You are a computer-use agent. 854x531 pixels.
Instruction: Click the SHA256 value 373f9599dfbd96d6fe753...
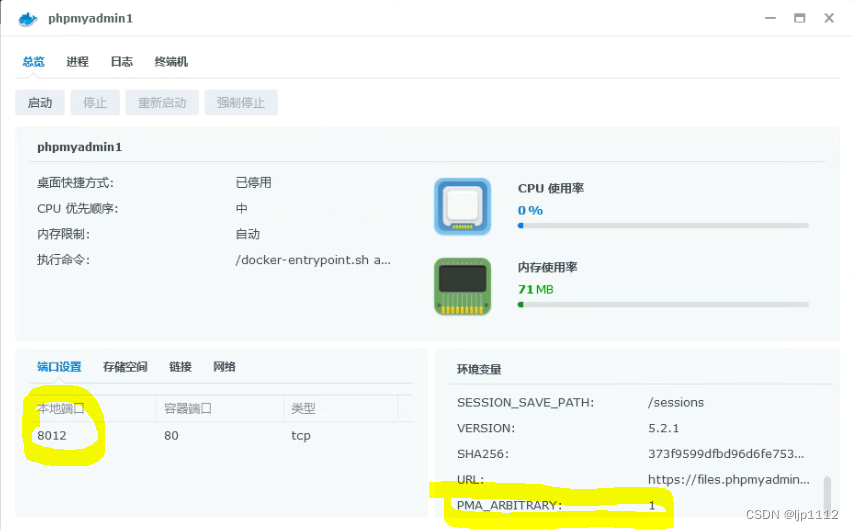[726, 454]
